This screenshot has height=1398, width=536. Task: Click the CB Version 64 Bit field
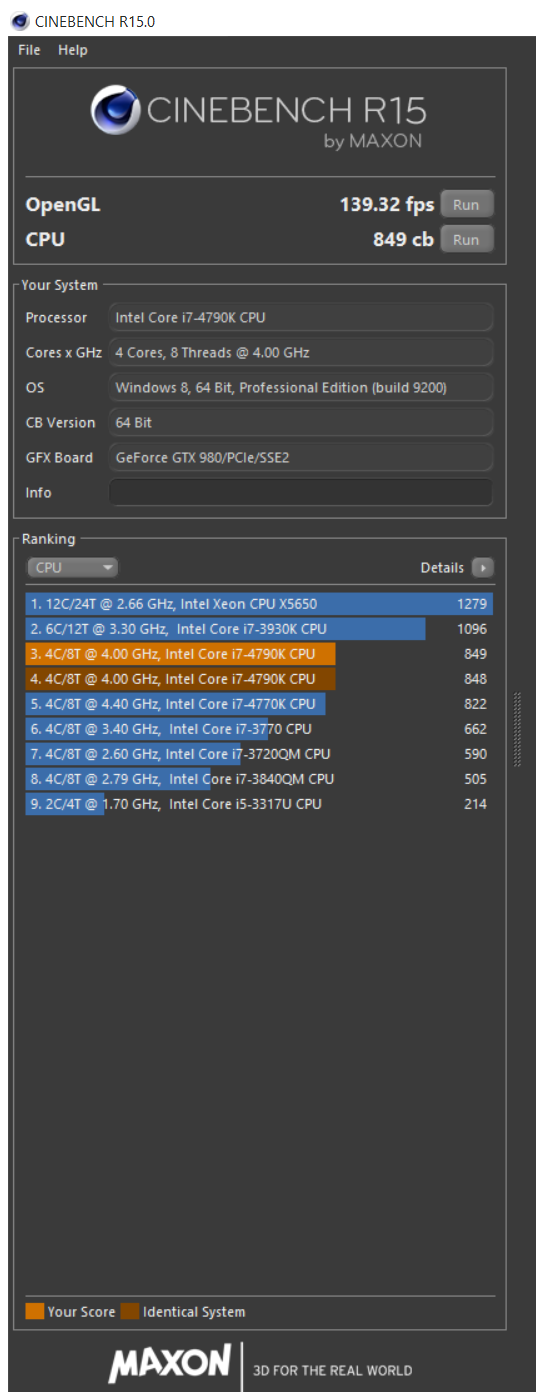(301, 422)
